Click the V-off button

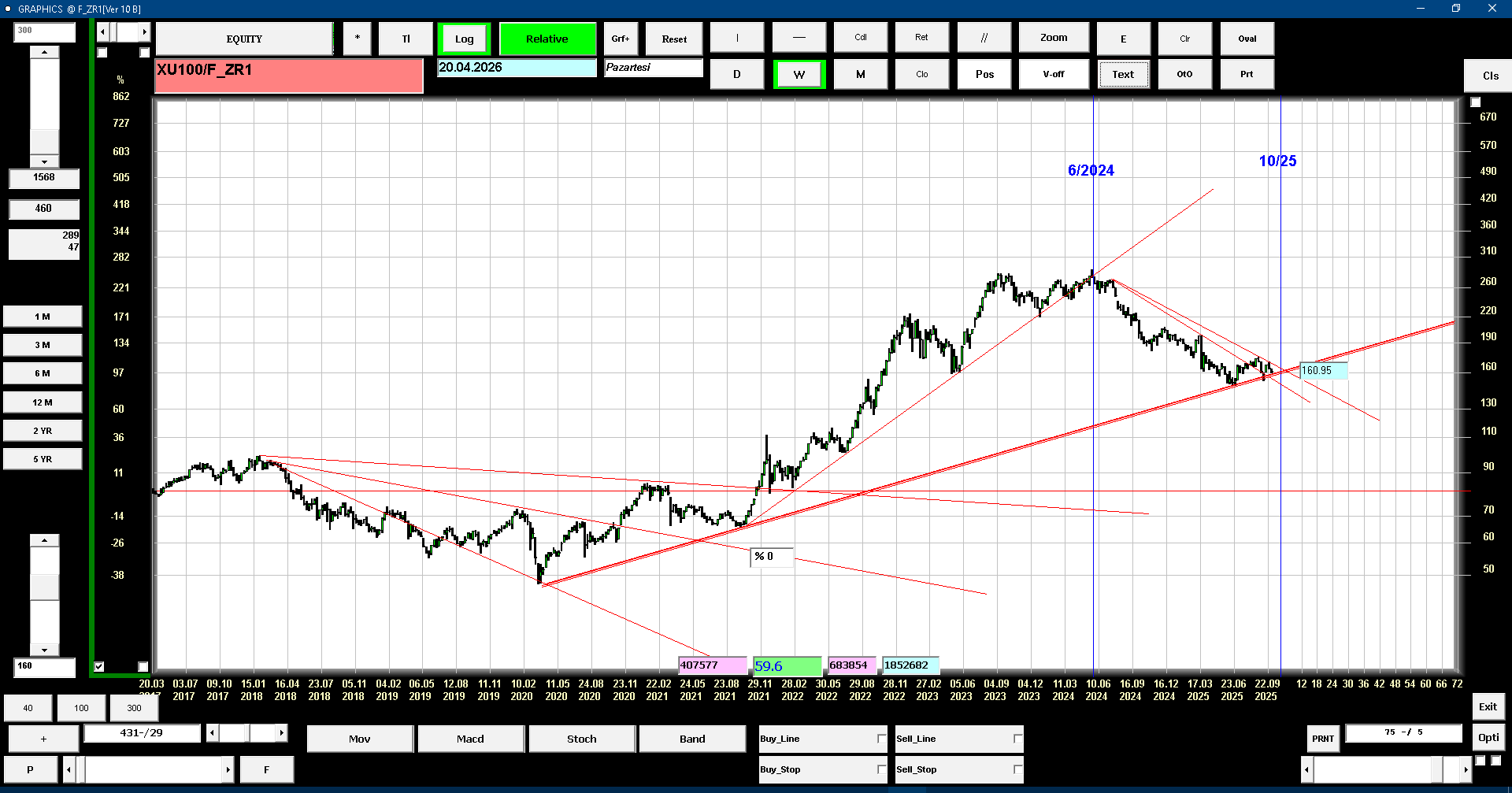pos(1054,74)
